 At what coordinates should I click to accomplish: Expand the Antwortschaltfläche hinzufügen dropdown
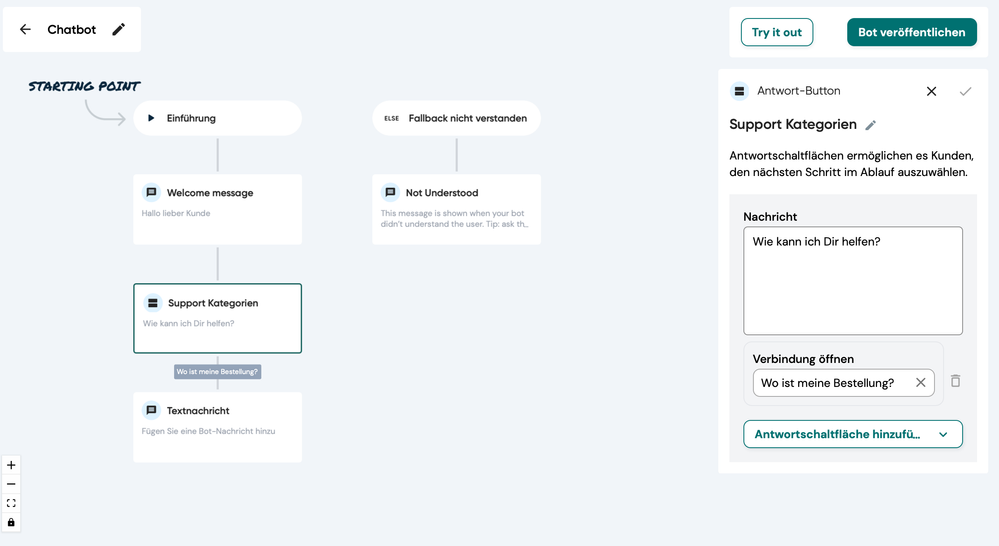coord(852,434)
